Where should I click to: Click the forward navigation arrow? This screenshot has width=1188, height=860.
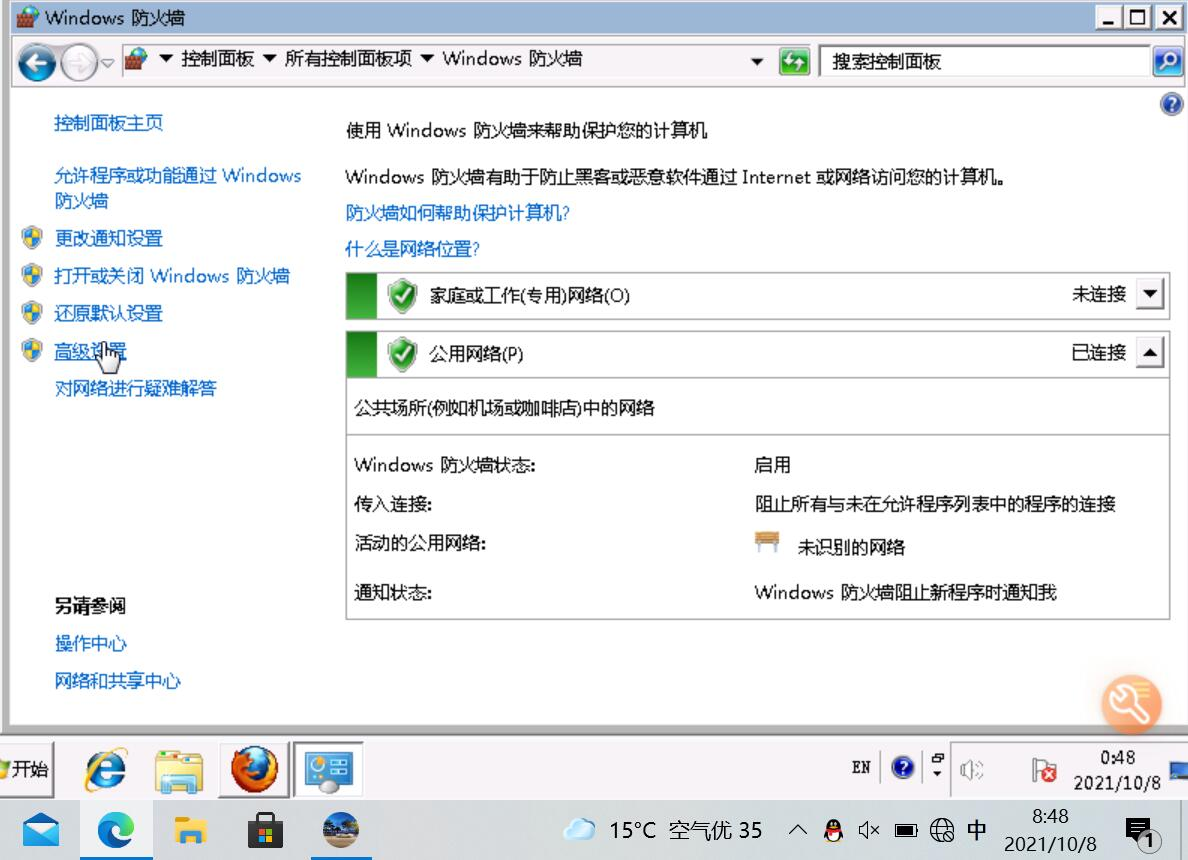click(79, 62)
